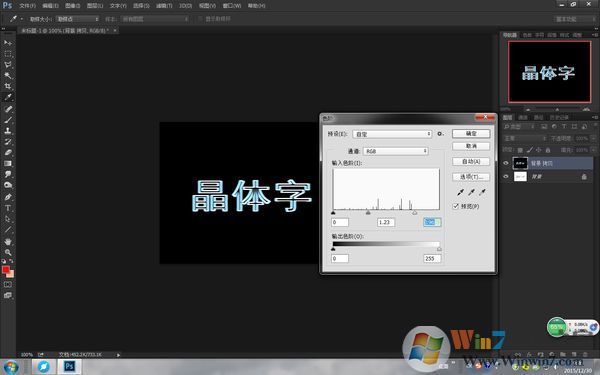
Task: Select the Lasso tool
Action: point(8,65)
